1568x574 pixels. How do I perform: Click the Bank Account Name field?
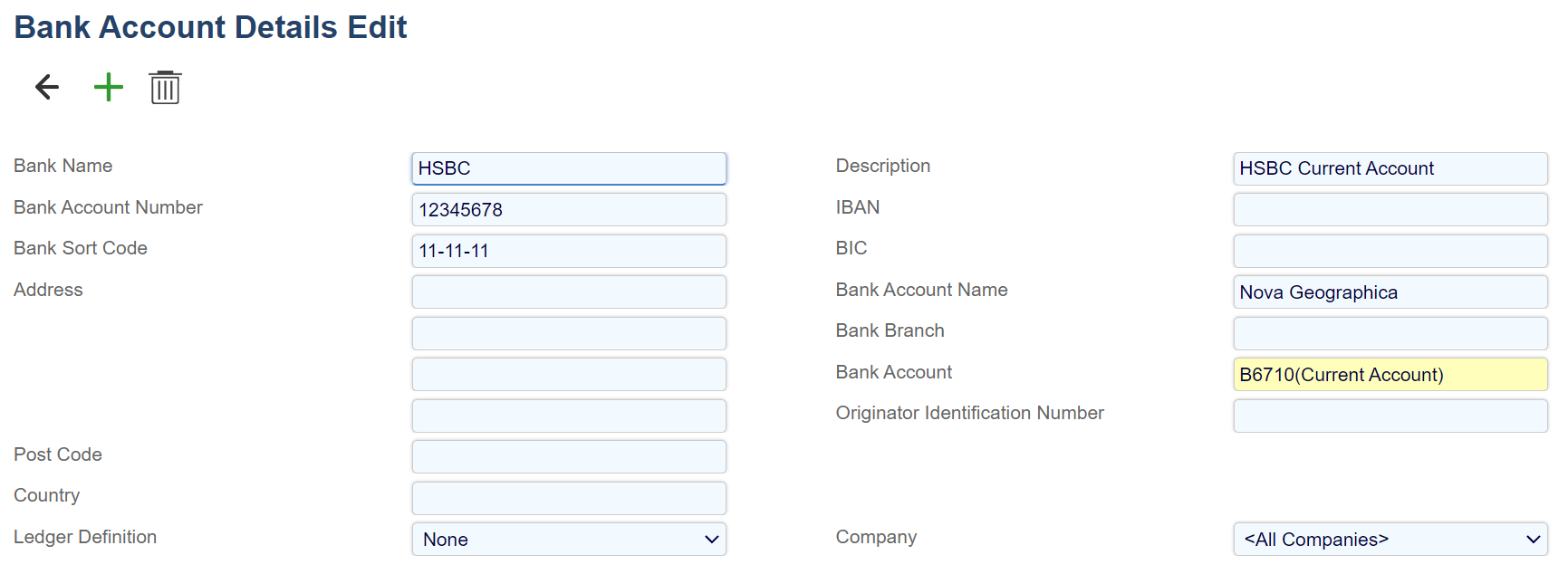pyautogui.click(x=1390, y=292)
